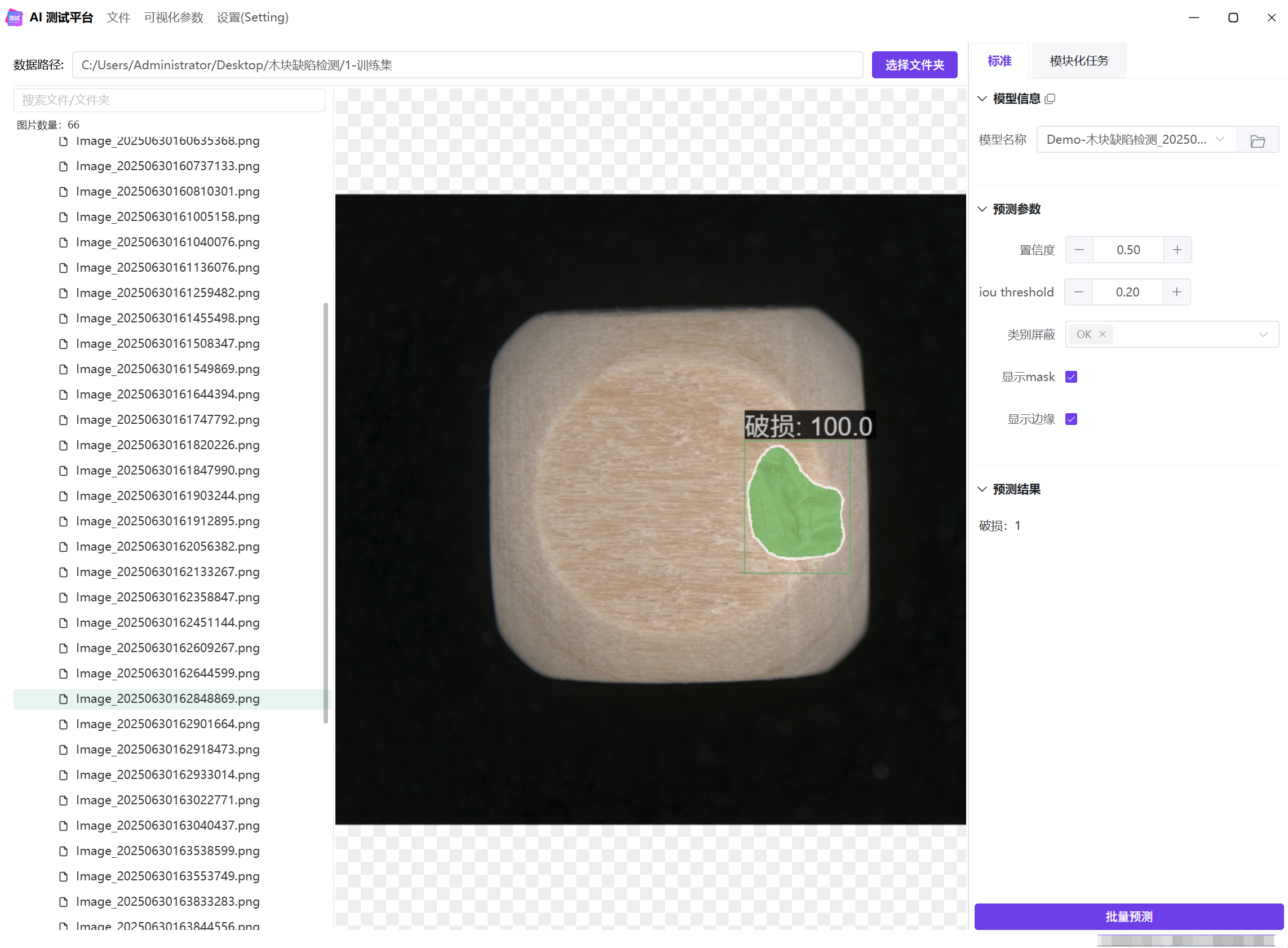Decrease iou threshold with minus icon
This screenshot has height=948, width=1288.
[1078, 293]
